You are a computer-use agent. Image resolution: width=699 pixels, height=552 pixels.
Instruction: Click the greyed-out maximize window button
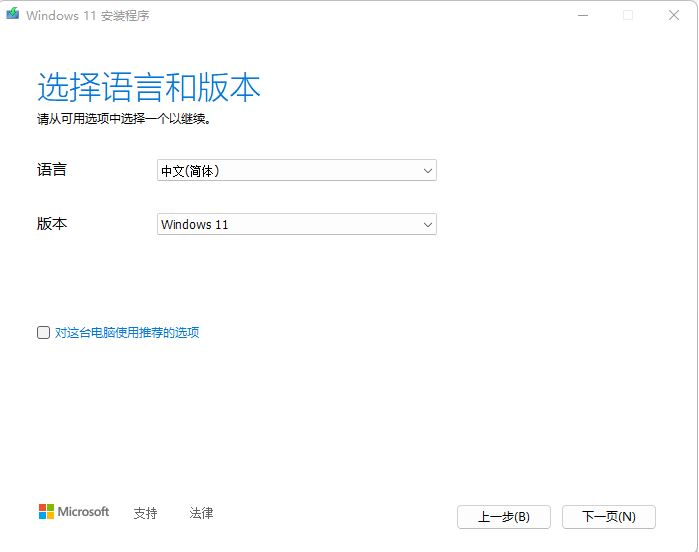tap(628, 15)
